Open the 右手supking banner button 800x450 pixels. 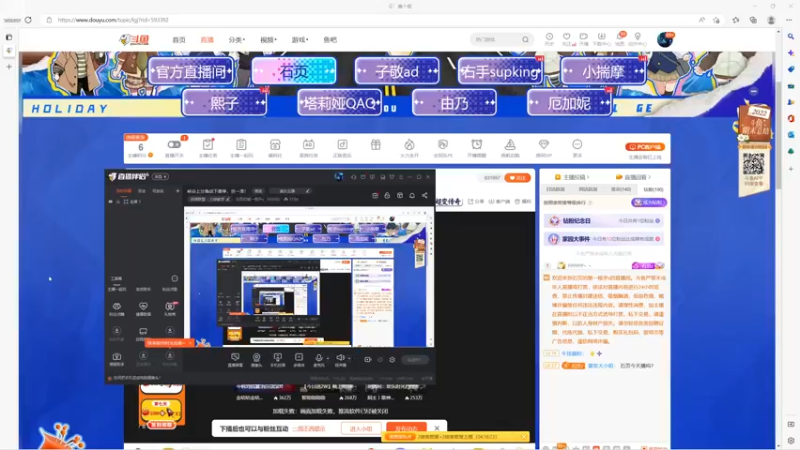(500, 71)
